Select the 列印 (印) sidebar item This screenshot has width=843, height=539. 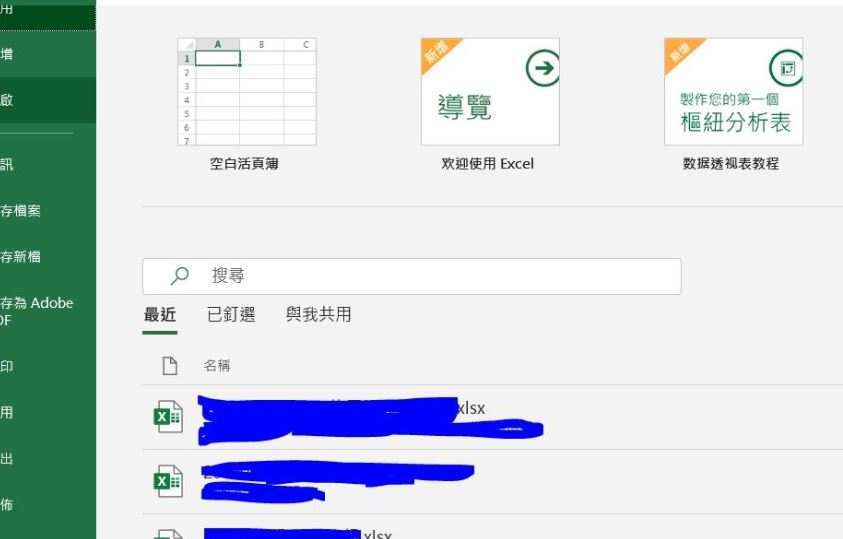coord(47,366)
